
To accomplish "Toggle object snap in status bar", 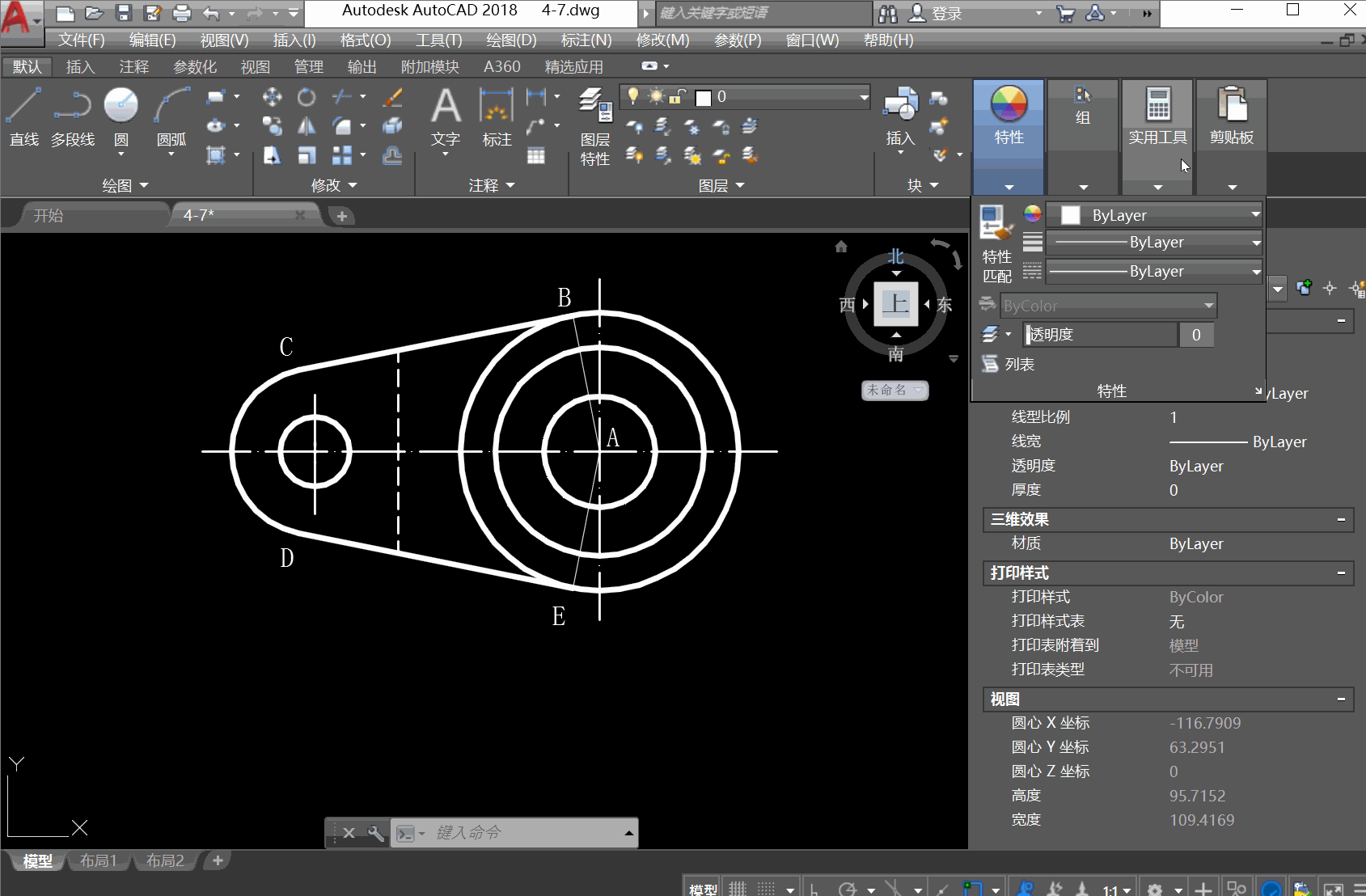I will tap(973, 890).
